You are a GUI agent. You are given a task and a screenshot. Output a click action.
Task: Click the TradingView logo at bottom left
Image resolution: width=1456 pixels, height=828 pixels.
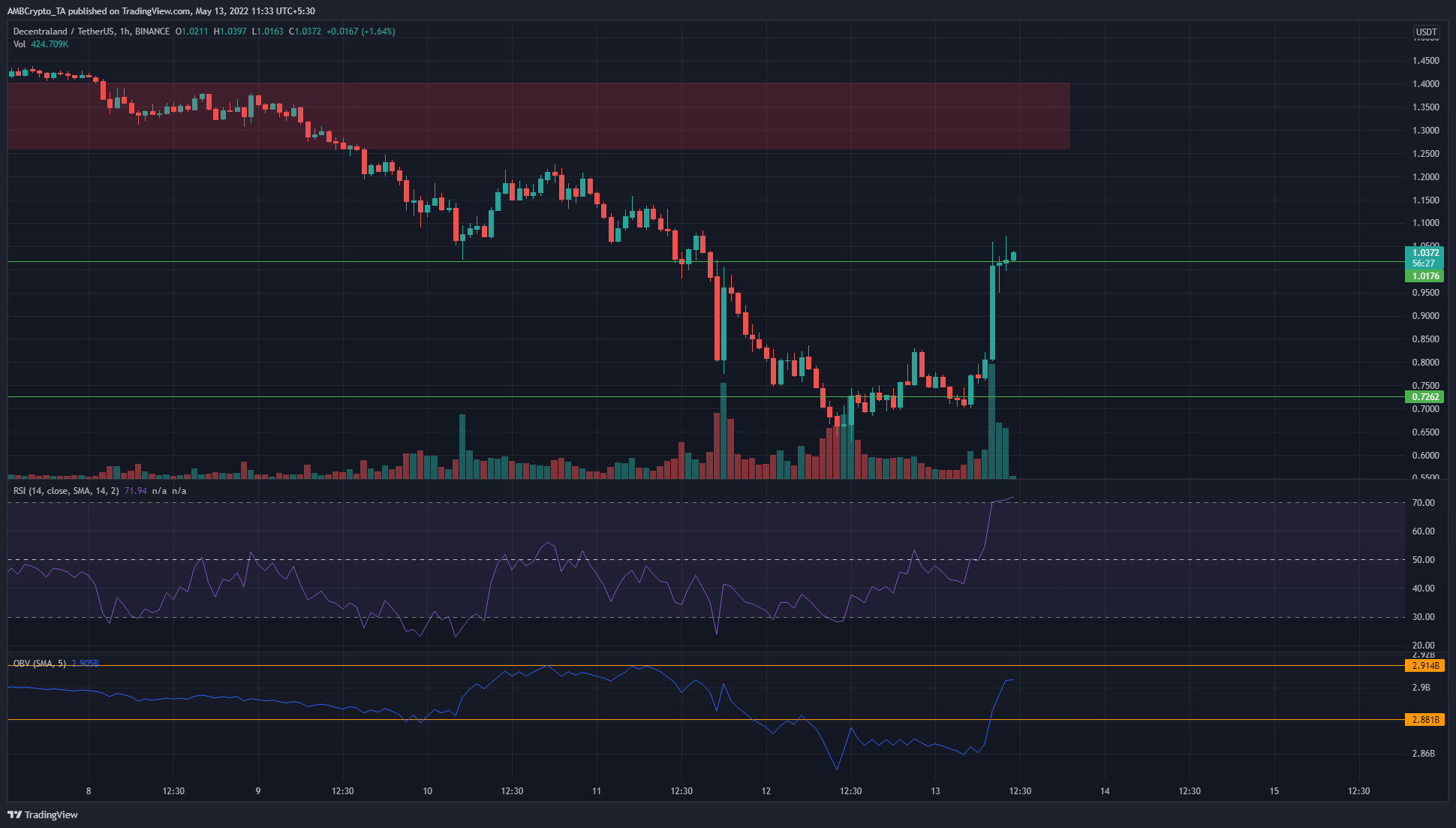[43, 814]
